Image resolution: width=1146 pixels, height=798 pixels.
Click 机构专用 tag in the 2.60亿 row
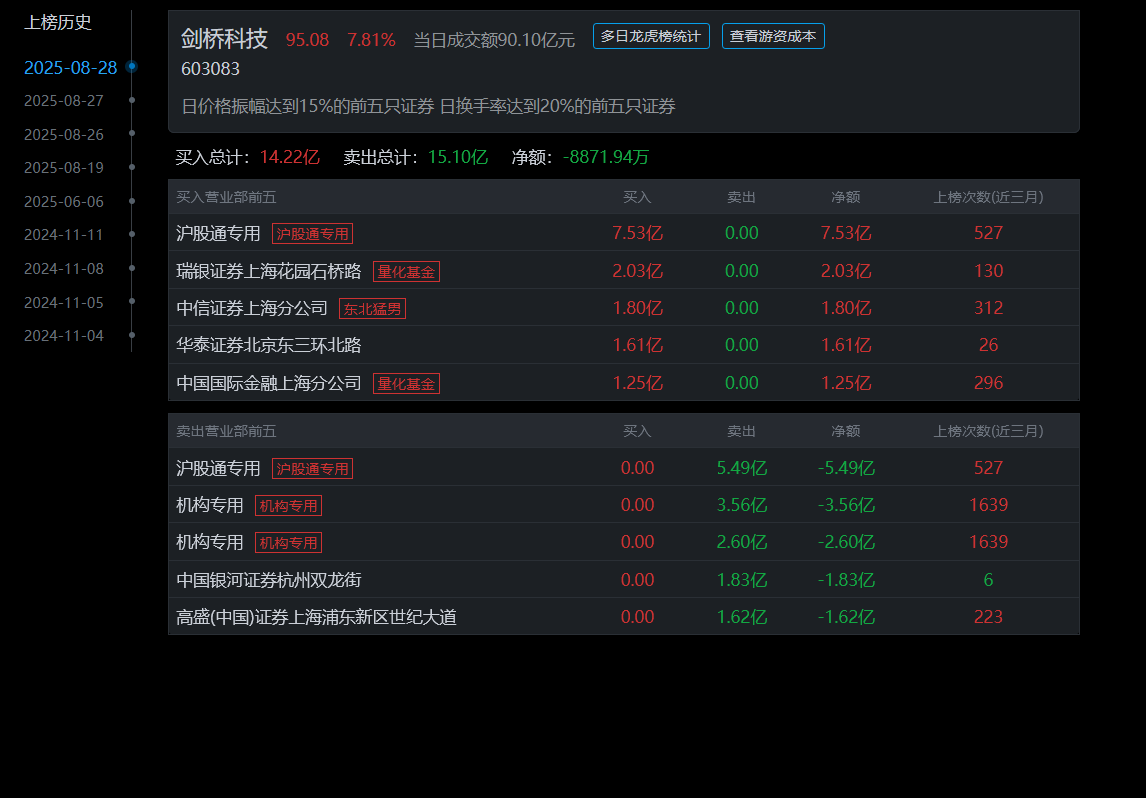tap(288, 542)
